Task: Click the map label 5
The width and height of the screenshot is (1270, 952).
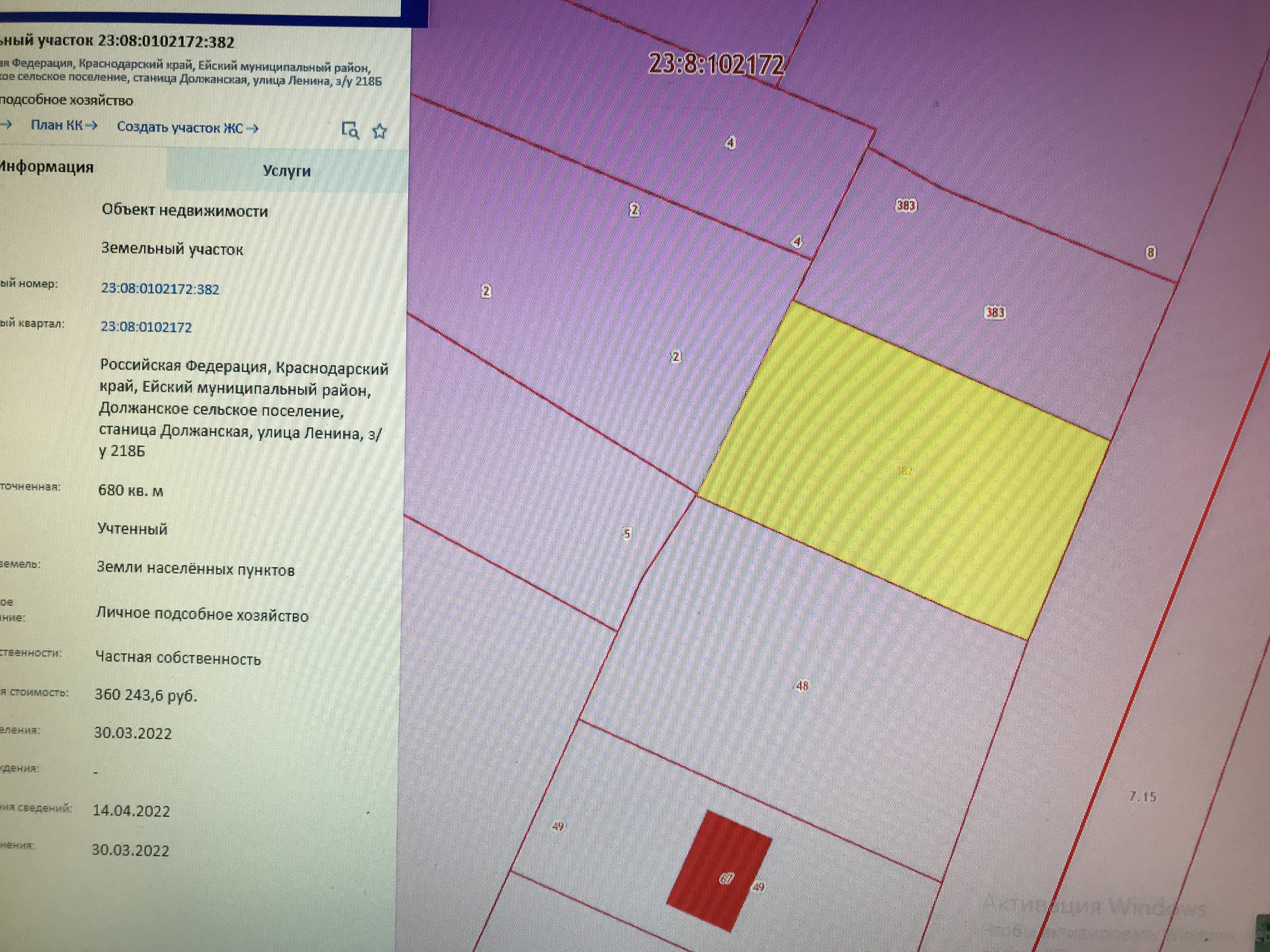Action: pos(626,534)
